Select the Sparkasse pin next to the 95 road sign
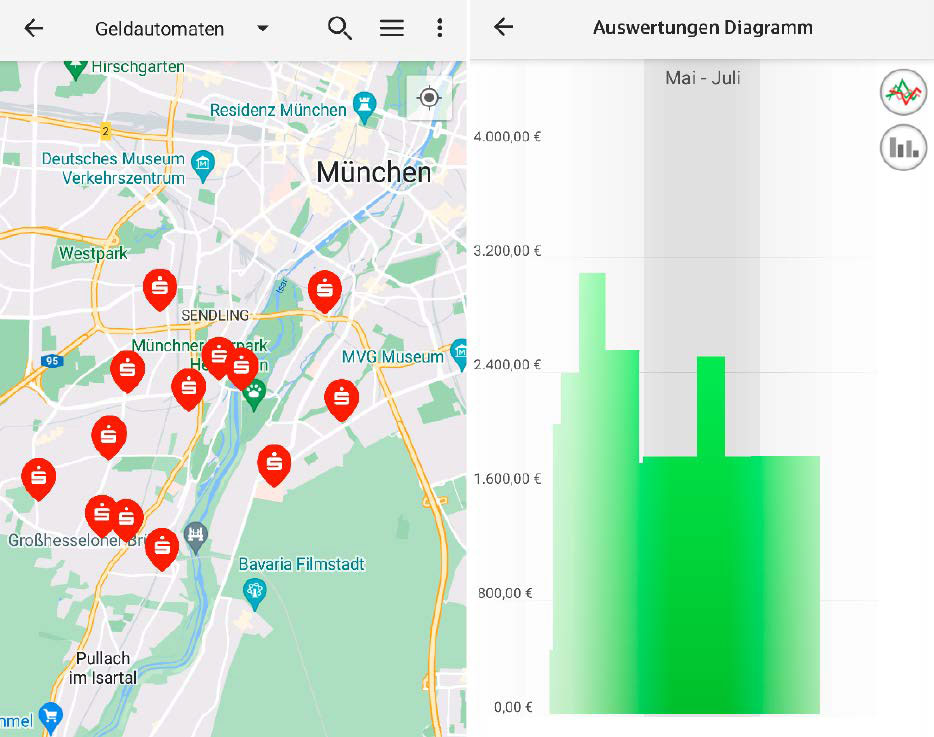This screenshot has height=737, width=934. tap(127, 371)
